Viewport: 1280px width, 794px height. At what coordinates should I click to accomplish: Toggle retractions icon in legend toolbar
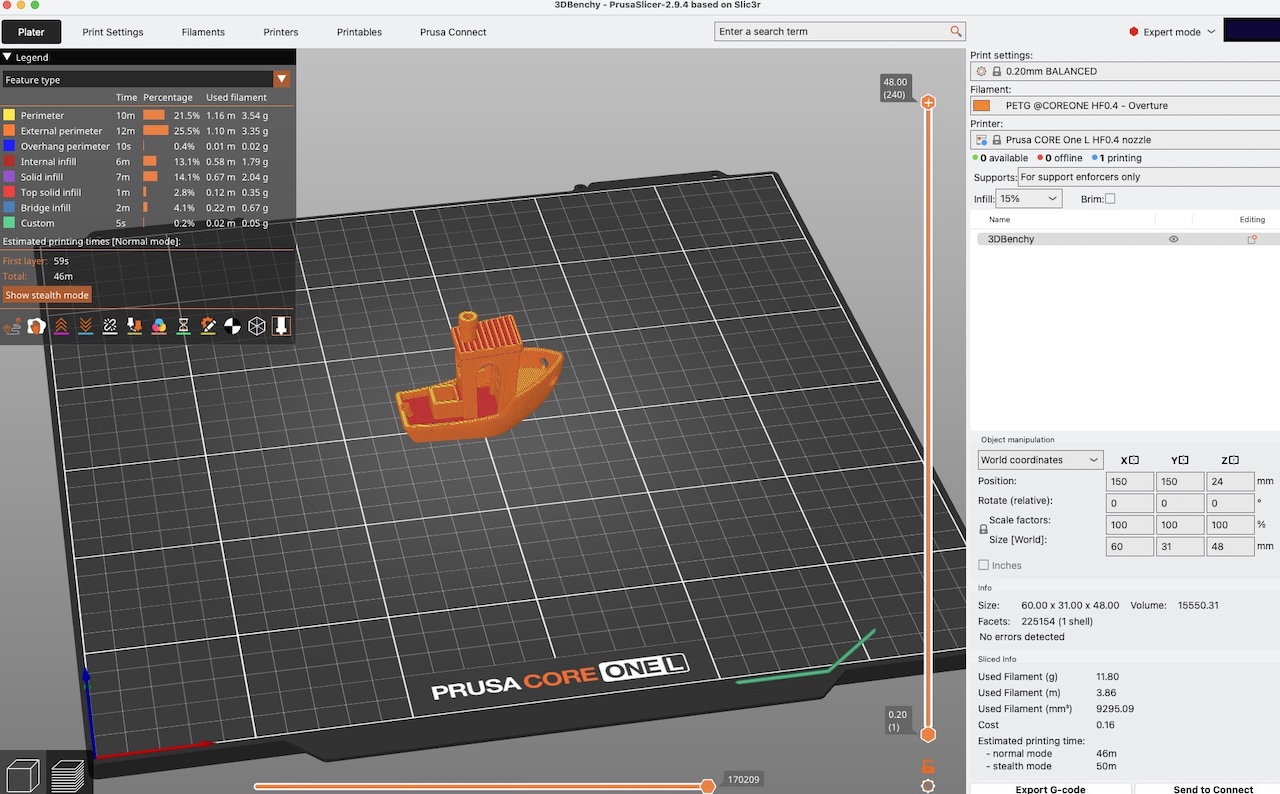(61, 326)
